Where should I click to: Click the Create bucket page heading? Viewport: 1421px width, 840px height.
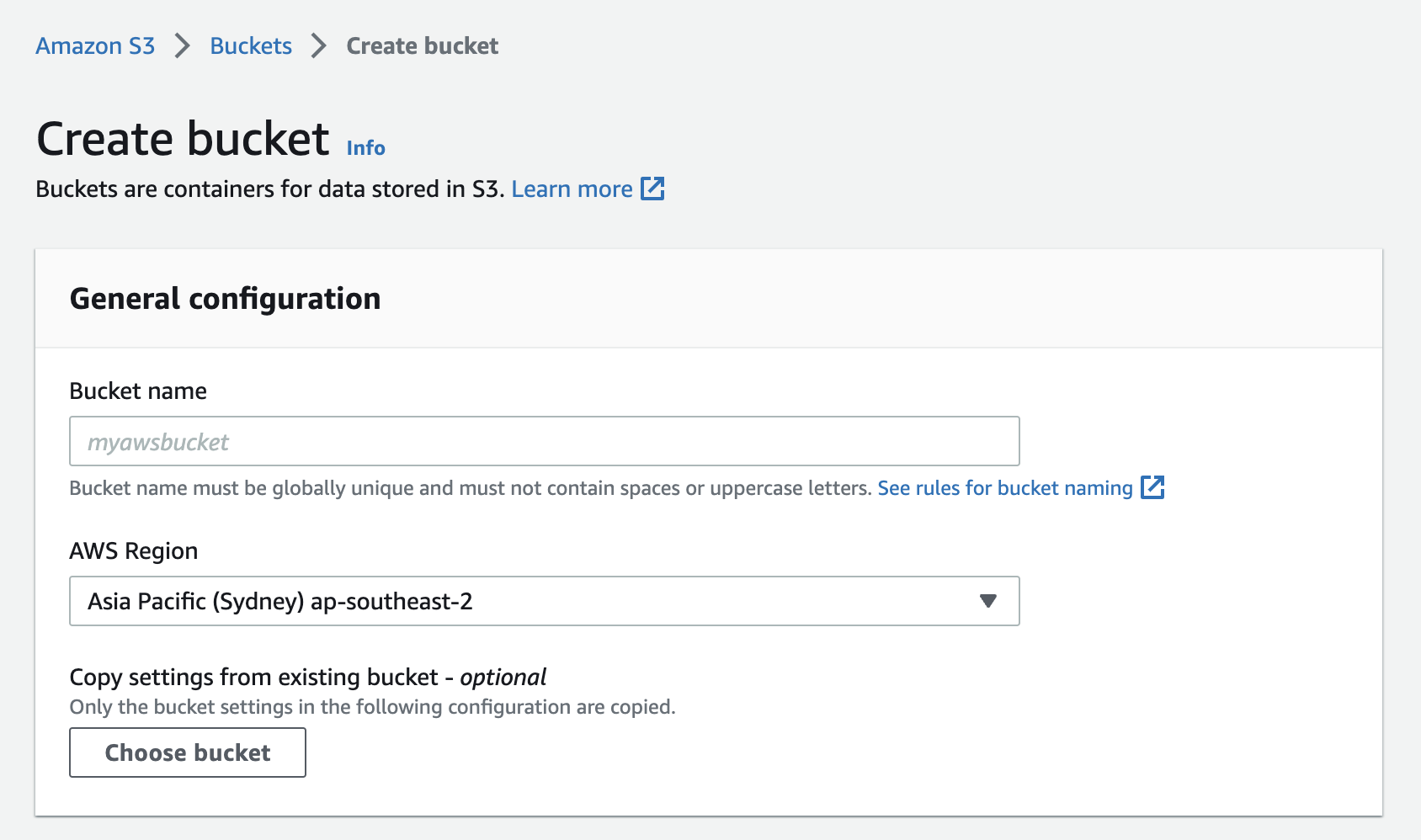tap(183, 138)
